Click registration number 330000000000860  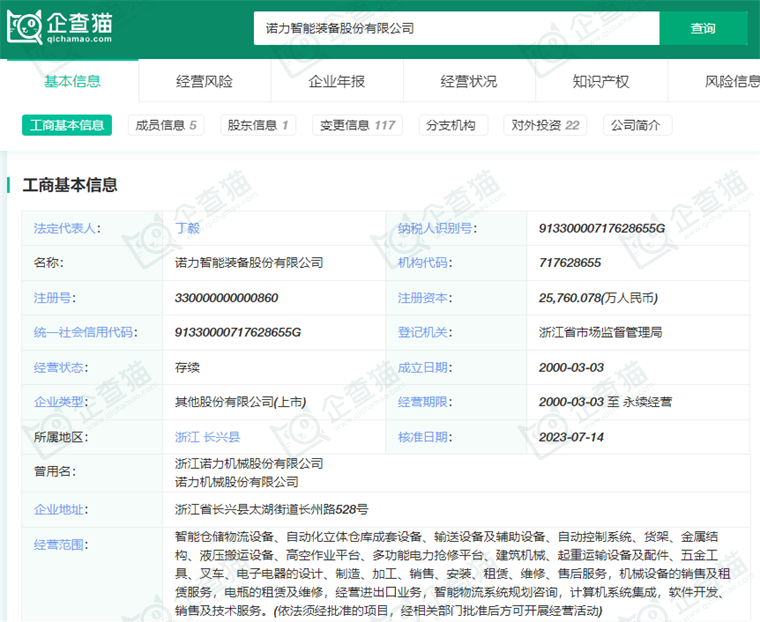pos(226,297)
